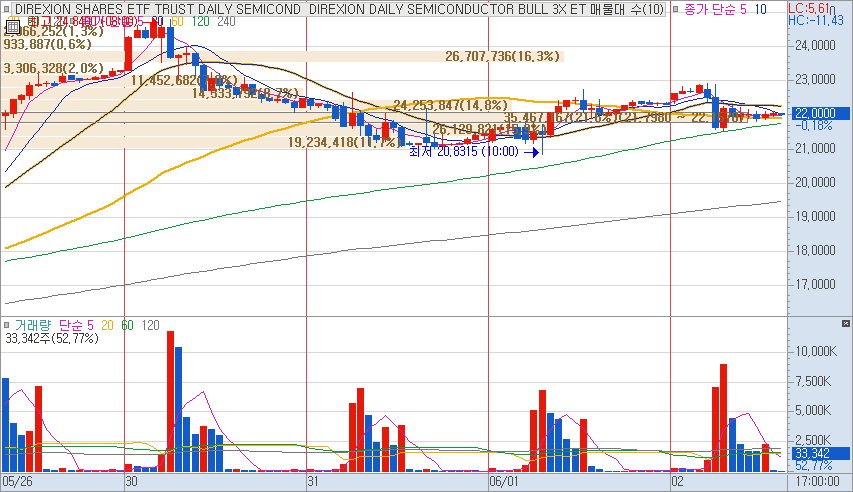Click the 10,000K volume axis label
This screenshot has height=492, width=853.
pos(815,352)
